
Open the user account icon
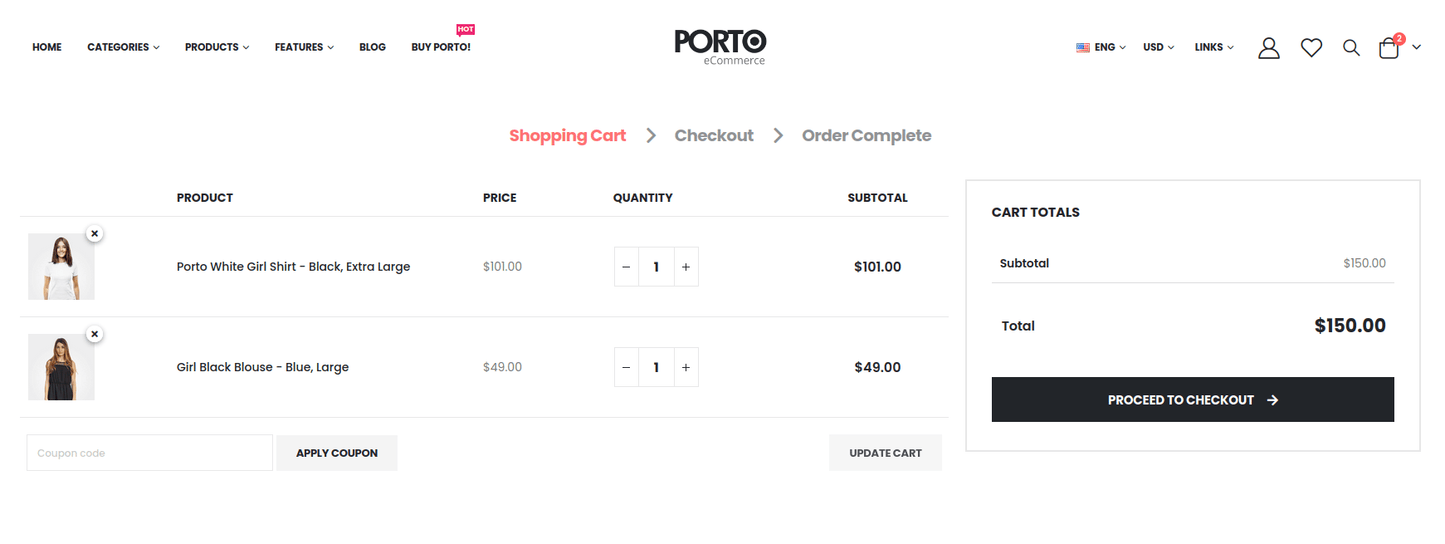click(1269, 47)
